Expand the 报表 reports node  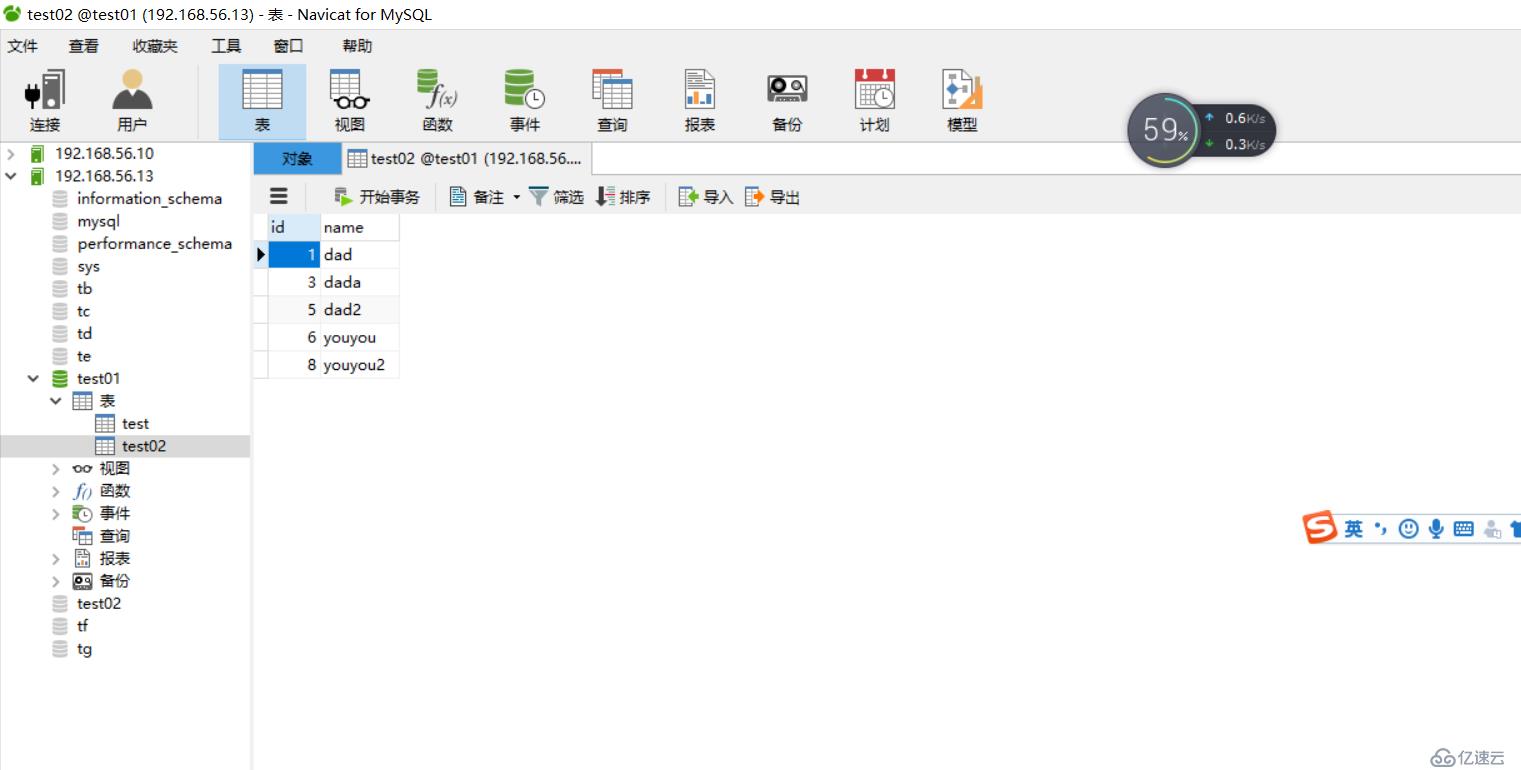pyautogui.click(x=56, y=558)
